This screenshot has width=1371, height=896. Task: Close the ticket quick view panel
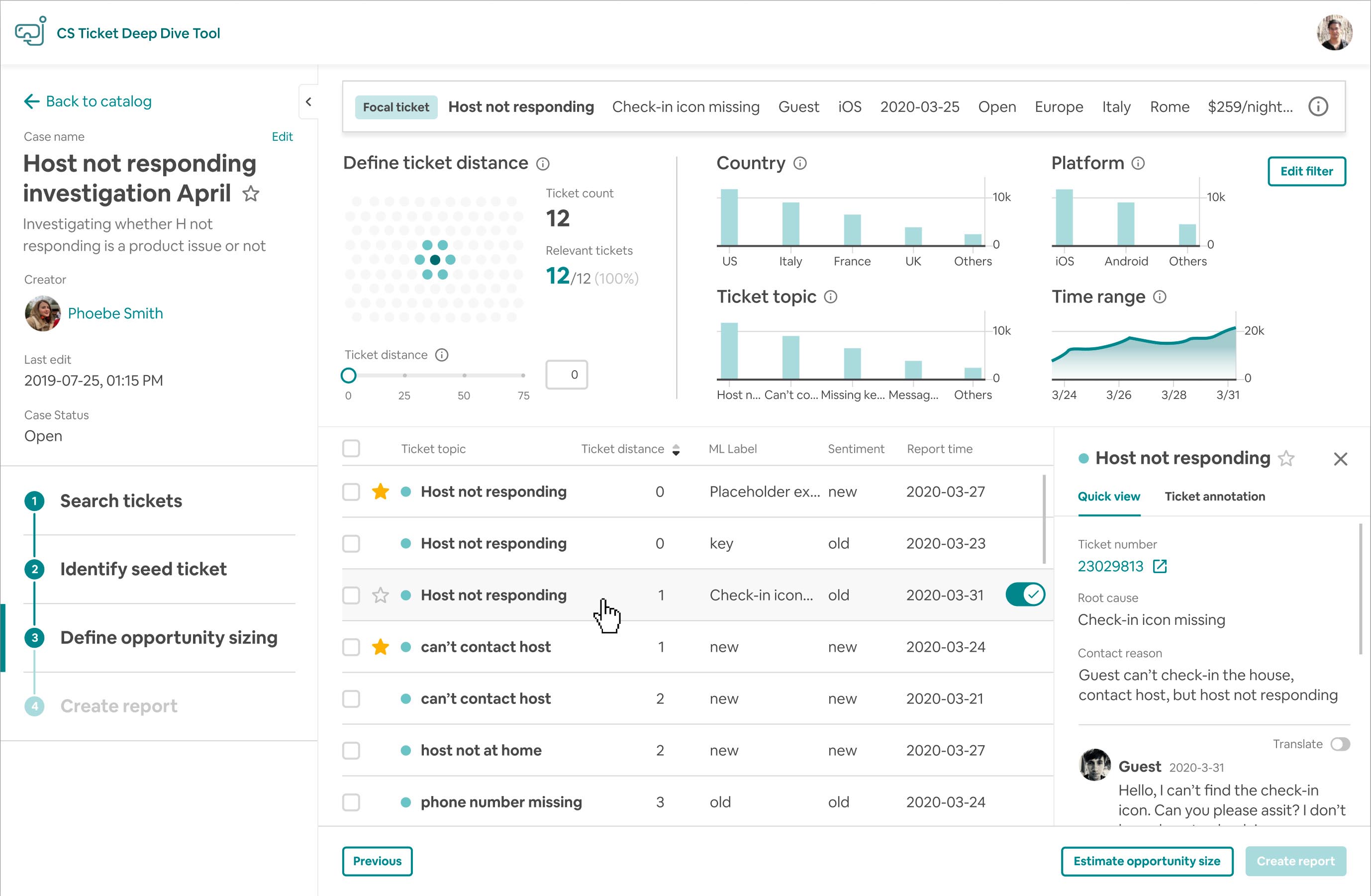[x=1341, y=459]
